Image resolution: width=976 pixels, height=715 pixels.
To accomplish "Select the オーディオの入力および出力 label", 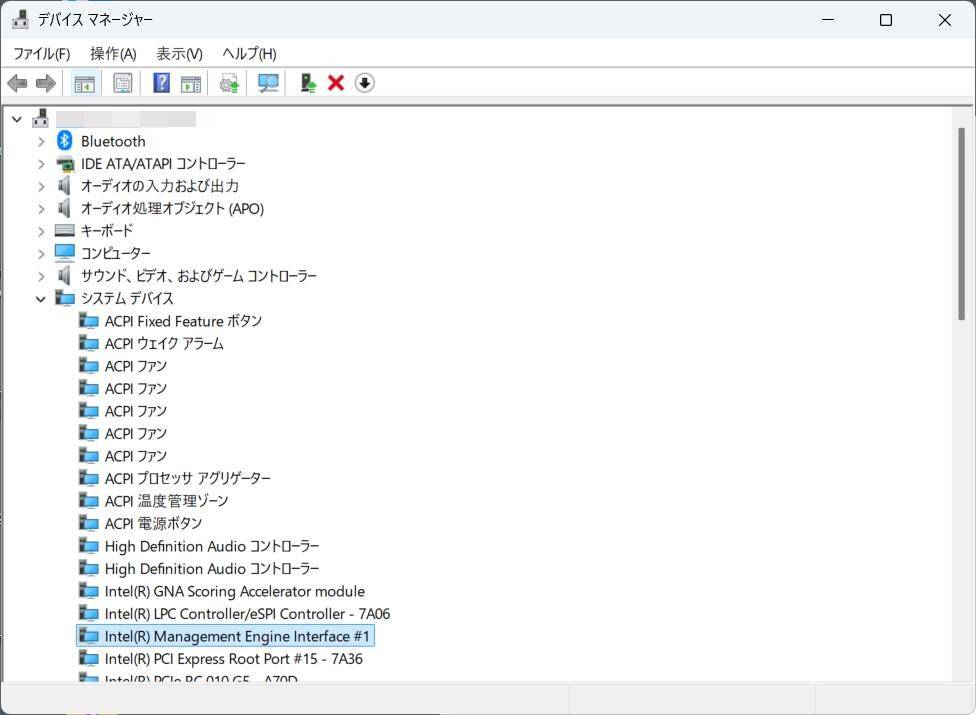I will click(160, 186).
